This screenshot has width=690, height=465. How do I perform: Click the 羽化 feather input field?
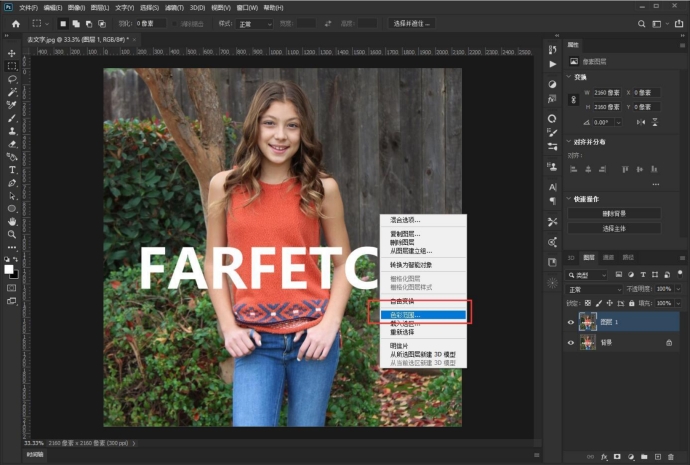pos(150,24)
